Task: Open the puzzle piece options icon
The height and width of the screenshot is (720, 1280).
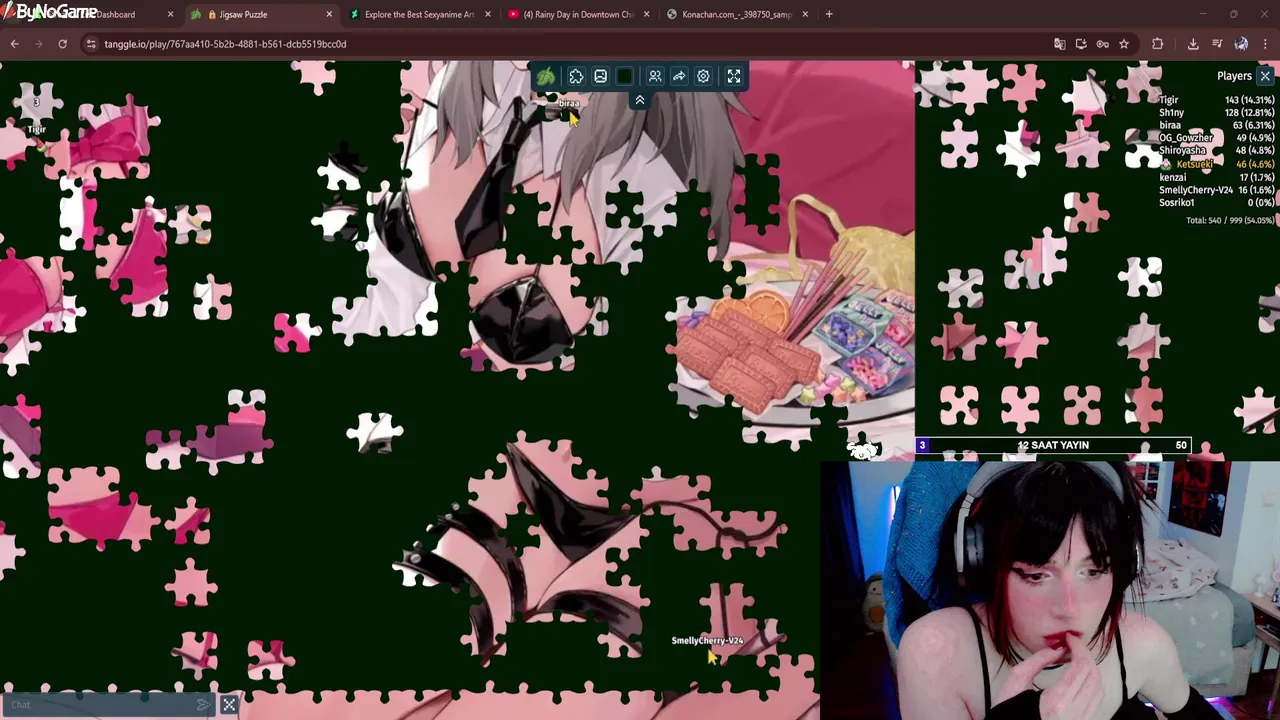Action: click(576, 76)
